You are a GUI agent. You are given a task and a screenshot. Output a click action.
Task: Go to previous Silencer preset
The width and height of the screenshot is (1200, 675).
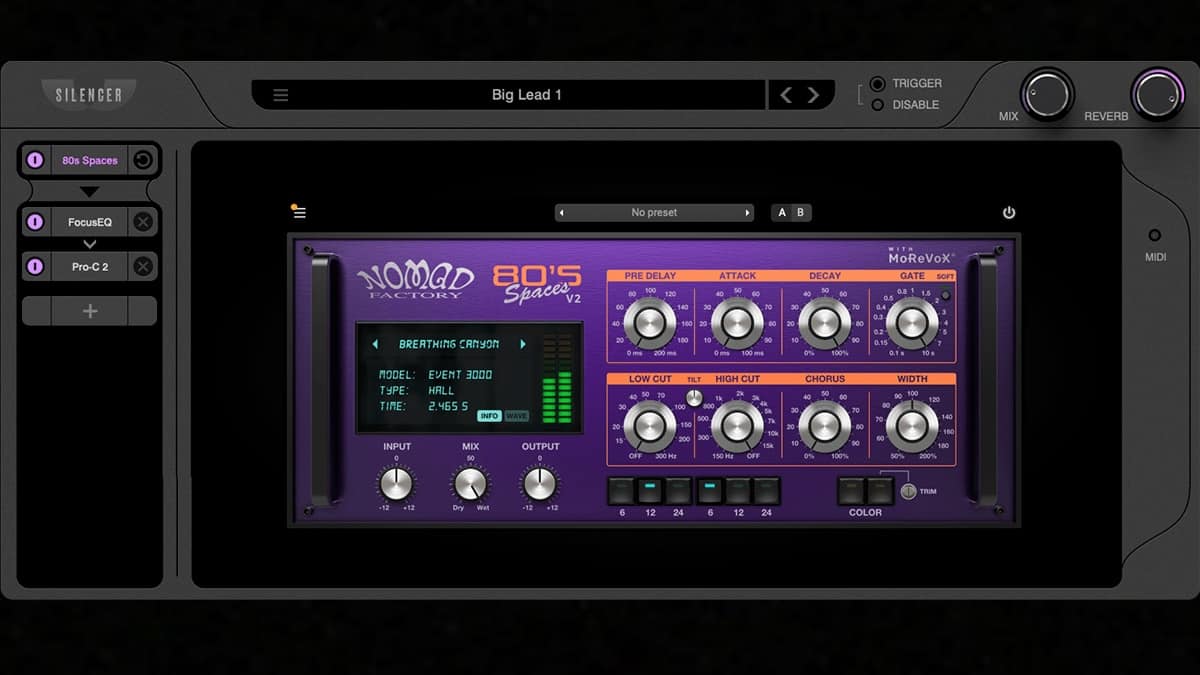pos(786,95)
